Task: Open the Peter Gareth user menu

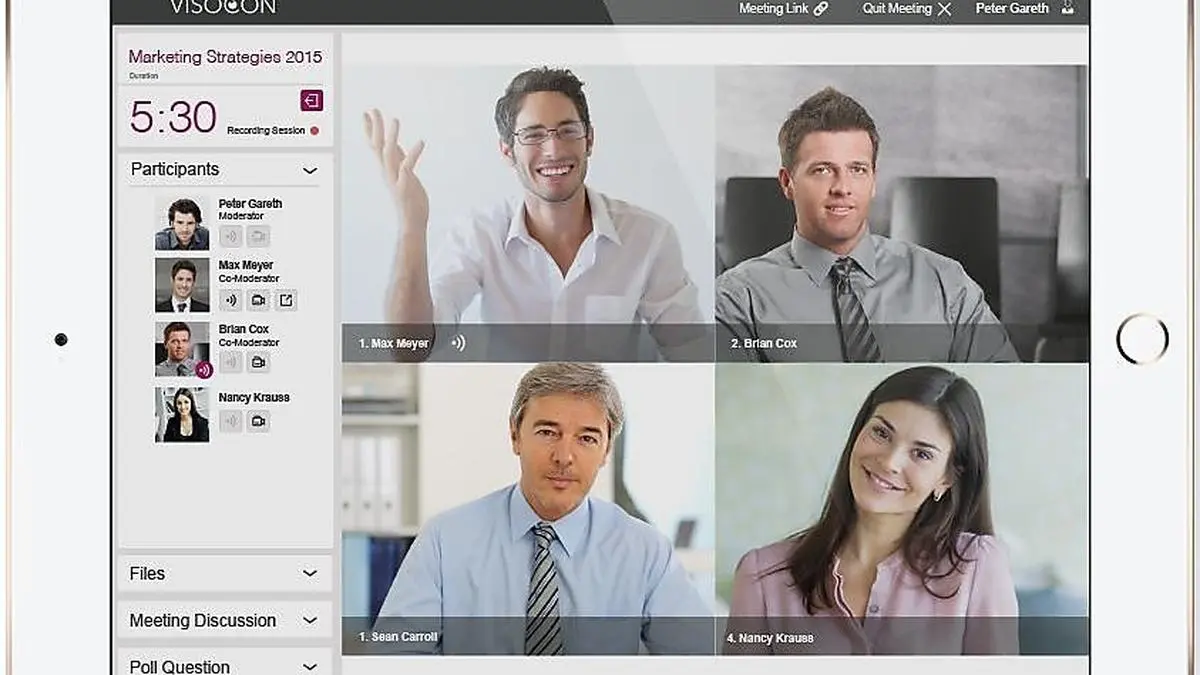Action: (1012, 9)
